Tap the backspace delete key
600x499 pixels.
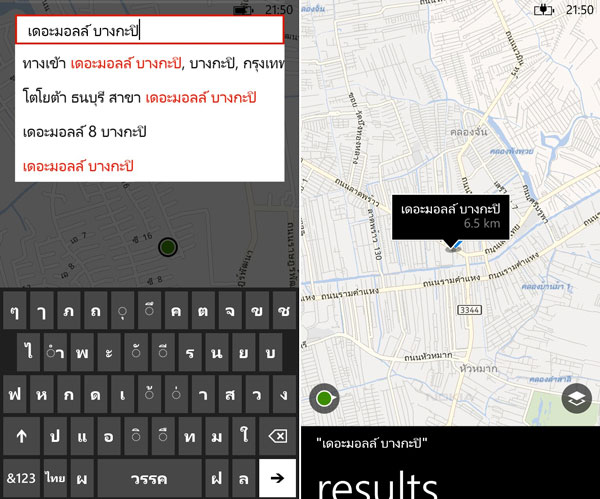click(278, 436)
